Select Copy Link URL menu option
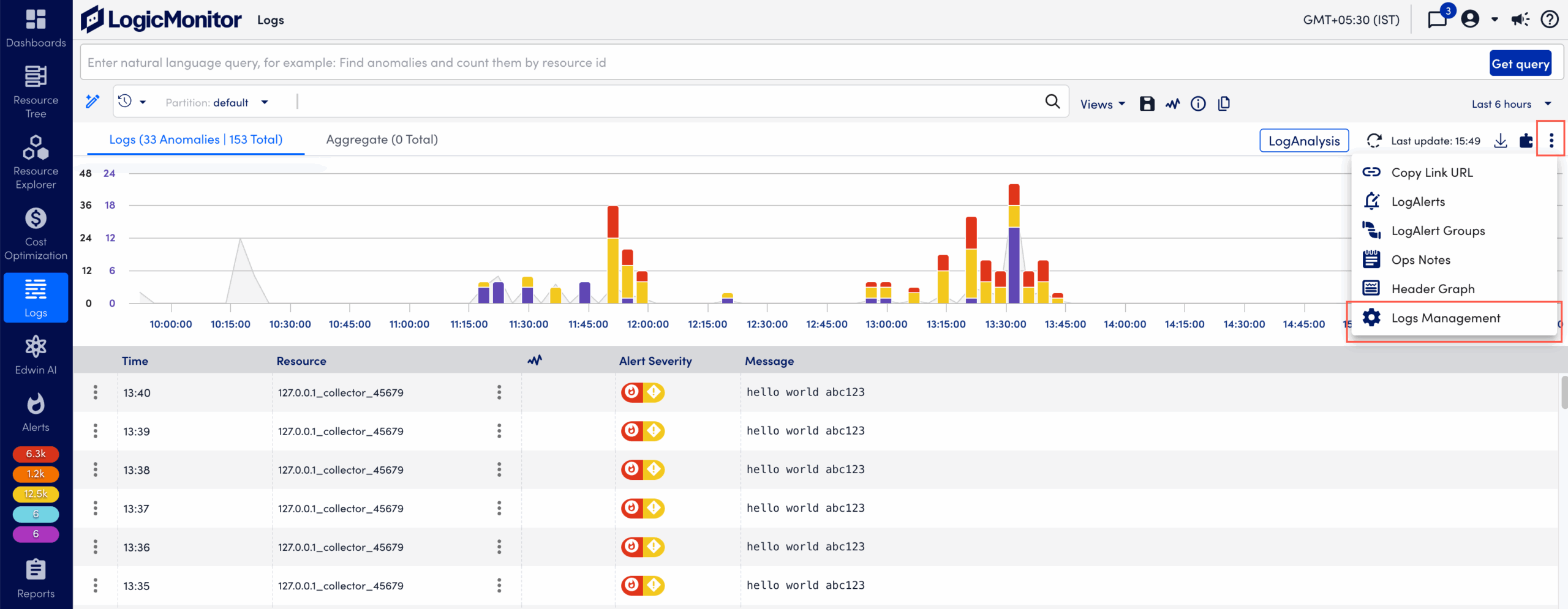This screenshot has width=1568, height=609. (x=1432, y=172)
